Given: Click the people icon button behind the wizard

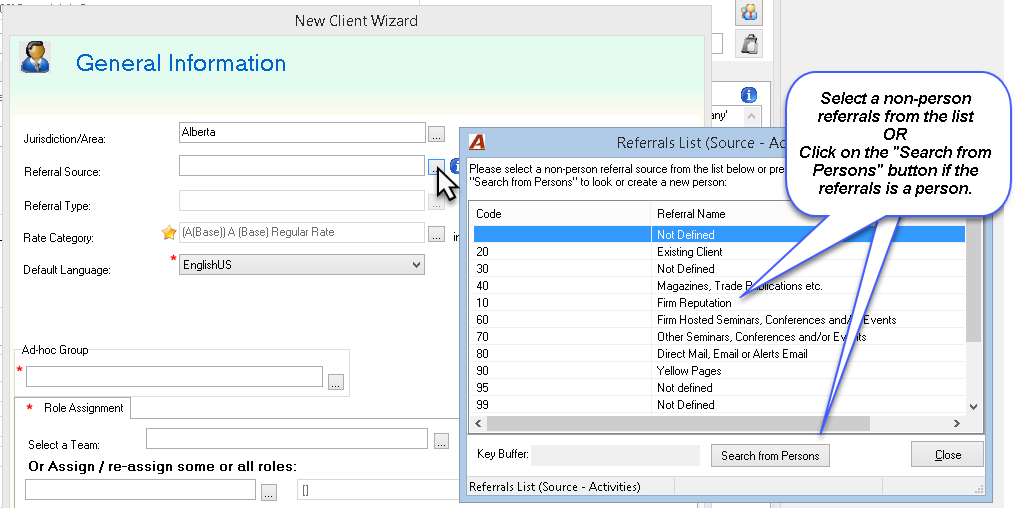Looking at the screenshot, I should point(749,12).
